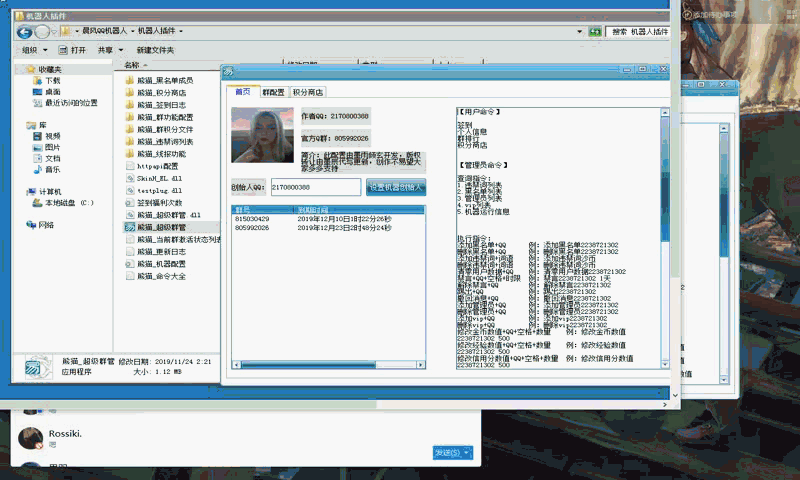800x480 pixels.
Task: Open 下载 in the favorites sidebar
Action: 52,80
